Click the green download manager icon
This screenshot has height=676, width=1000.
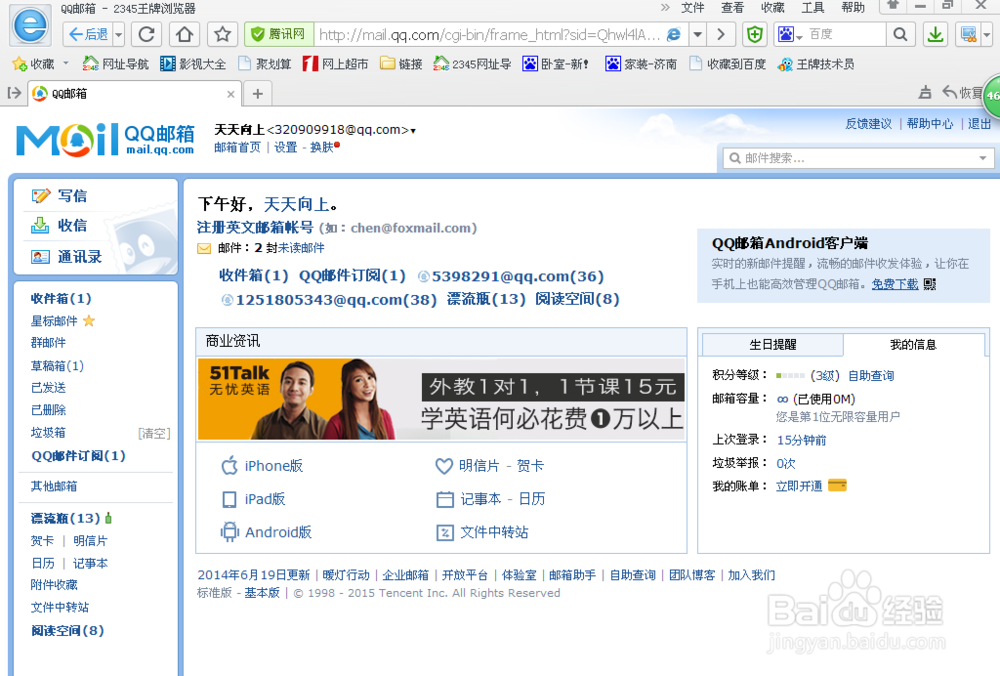point(934,33)
